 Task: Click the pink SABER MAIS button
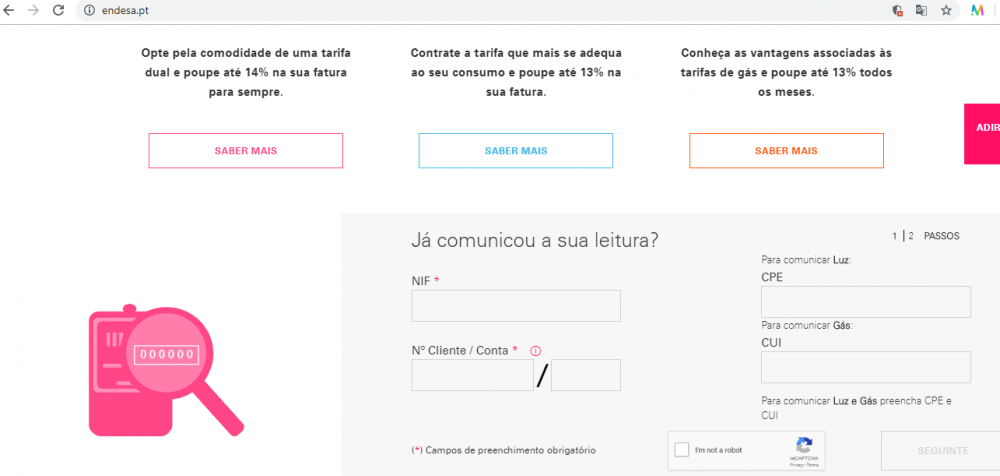(x=245, y=151)
